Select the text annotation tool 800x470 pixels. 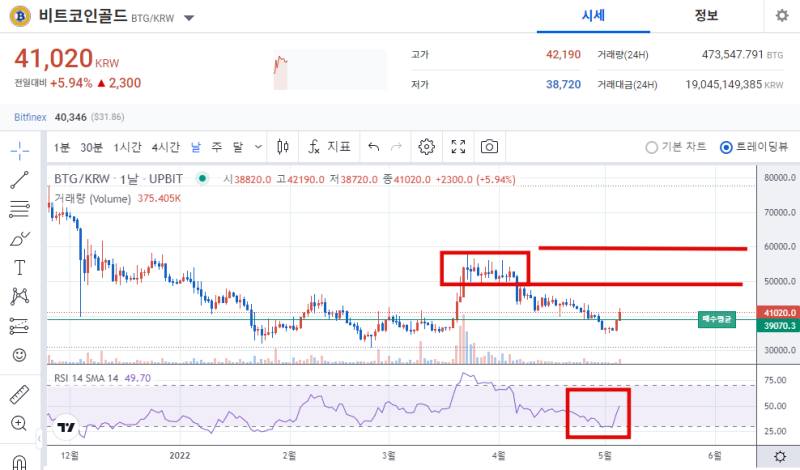[19, 267]
